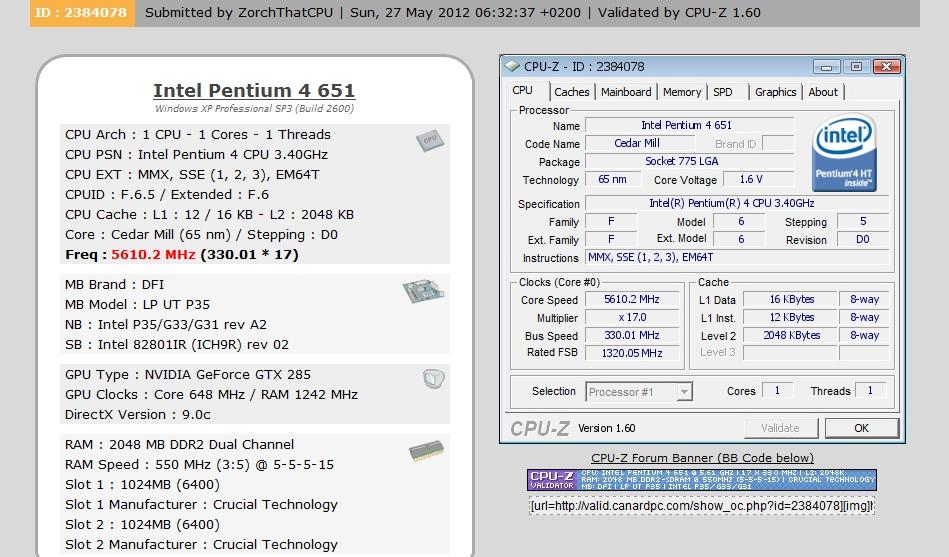Click the SB : Intel 82801IR (ICH9R) line

coord(177,344)
